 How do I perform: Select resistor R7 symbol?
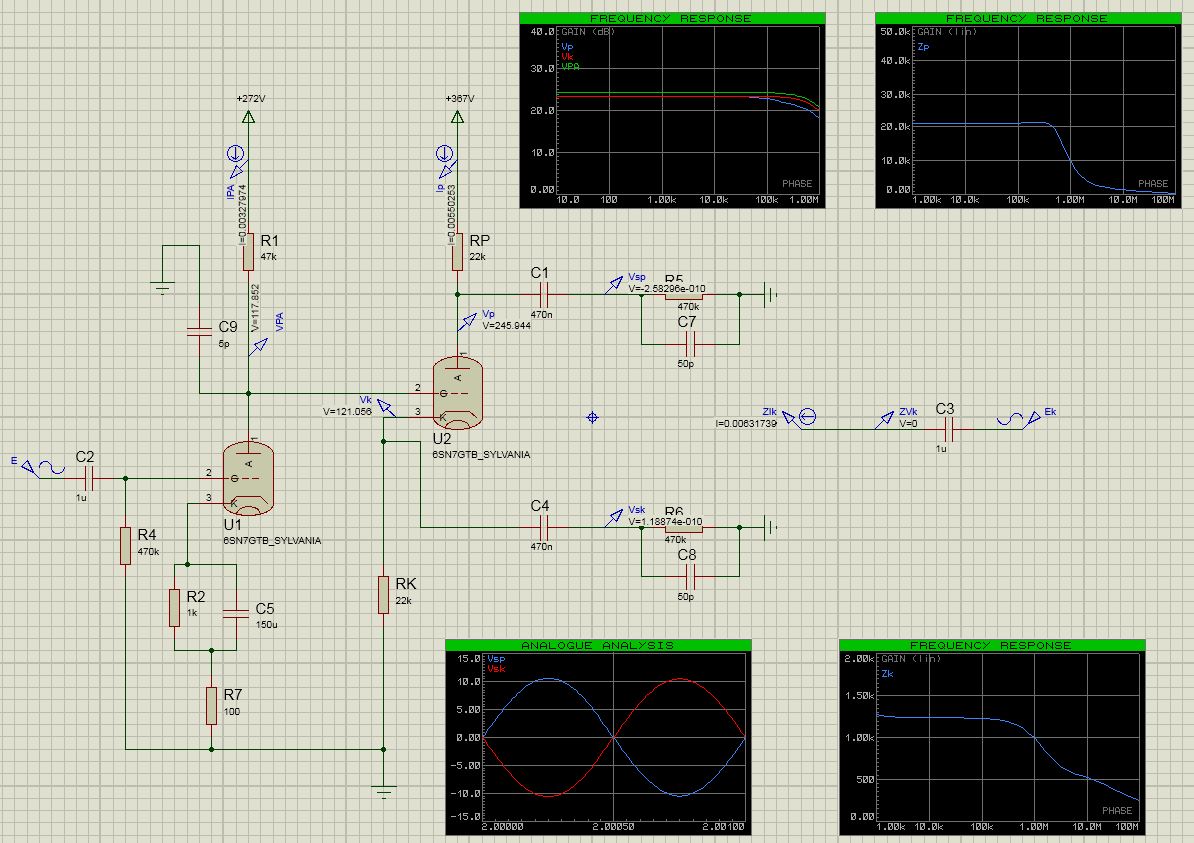pos(212,705)
